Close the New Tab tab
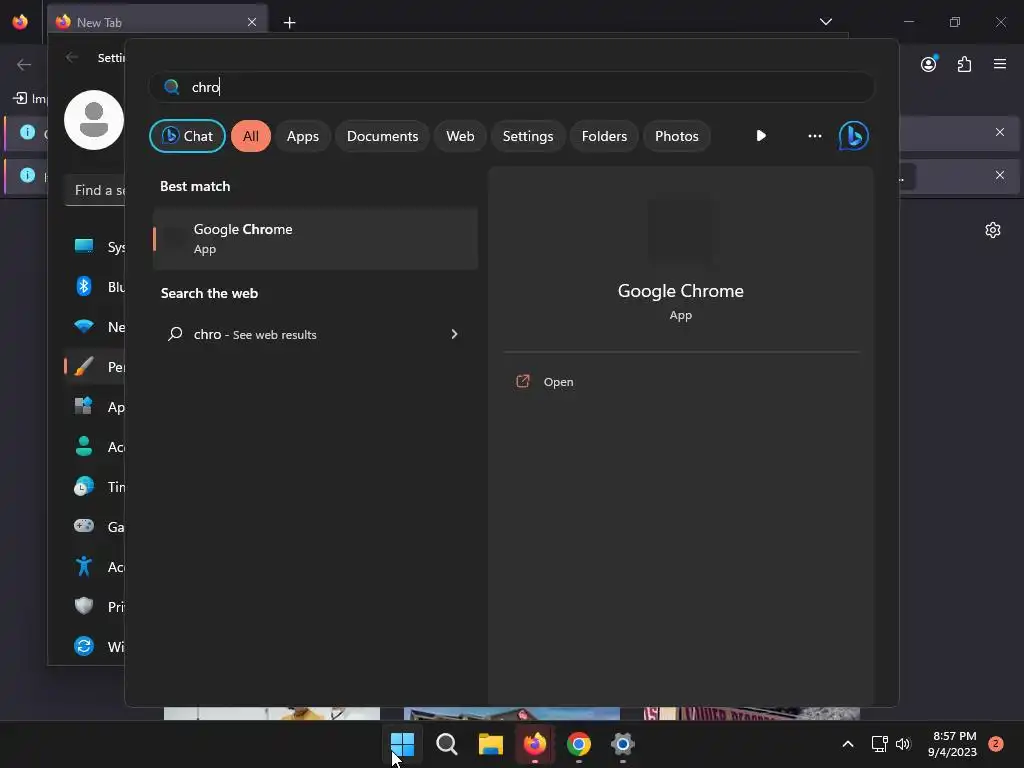Image resolution: width=1024 pixels, height=768 pixels. tap(252, 22)
